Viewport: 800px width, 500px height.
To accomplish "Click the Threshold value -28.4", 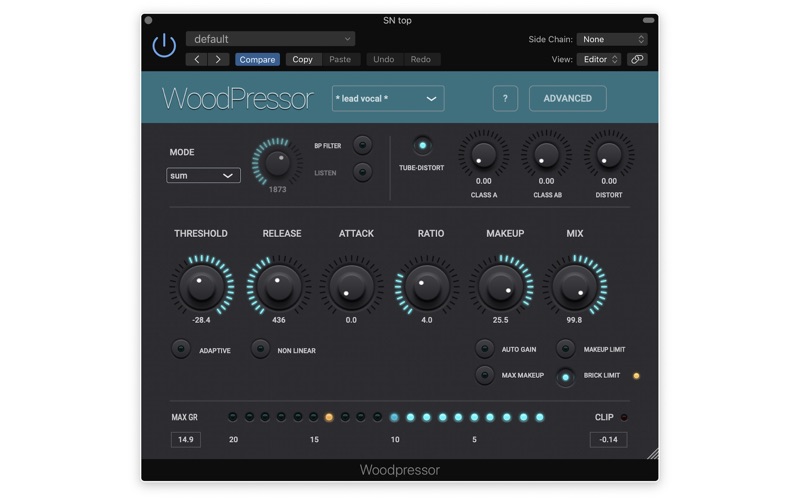I will 201,320.
